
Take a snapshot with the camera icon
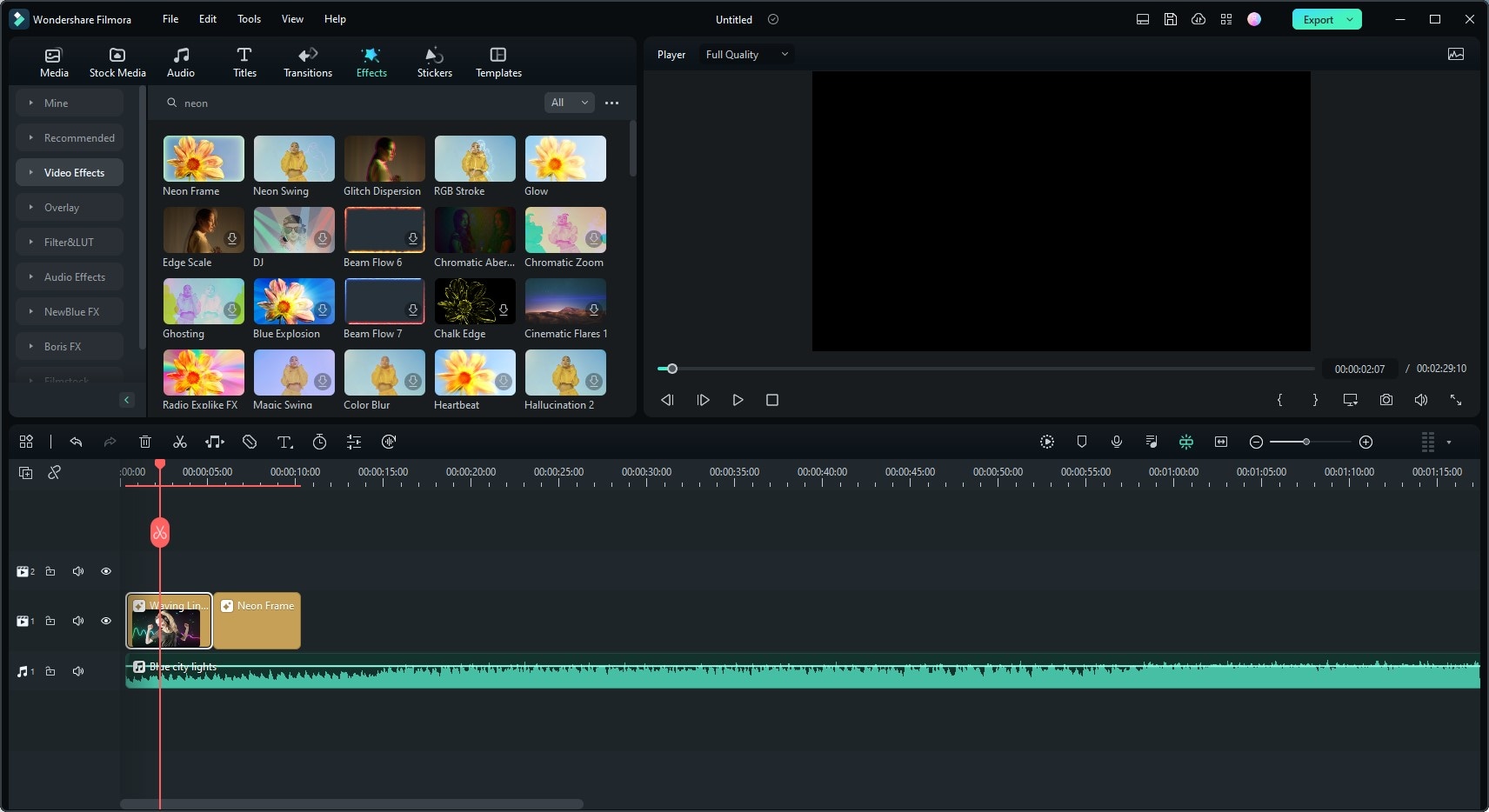click(1386, 400)
